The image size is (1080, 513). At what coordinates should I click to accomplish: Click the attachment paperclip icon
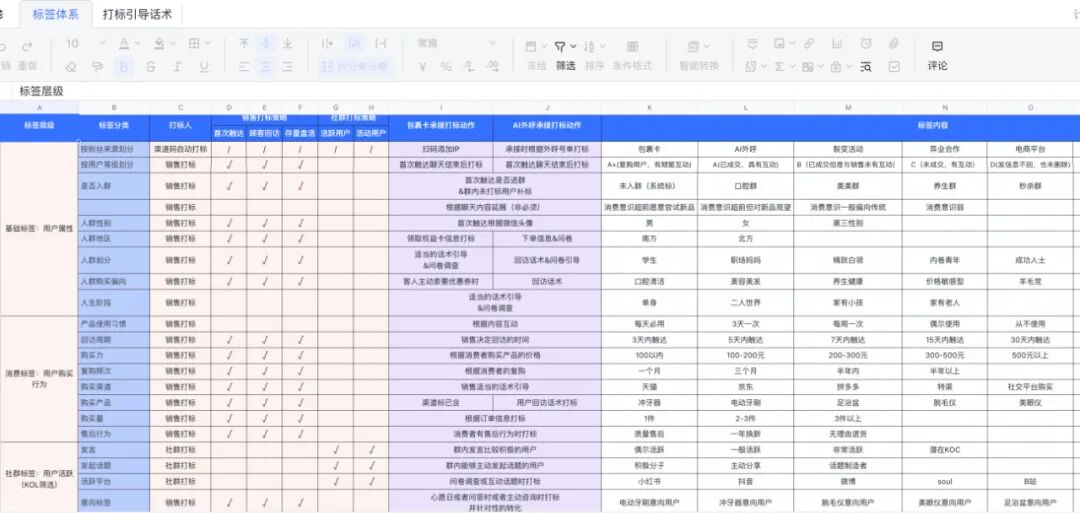[x=893, y=43]
